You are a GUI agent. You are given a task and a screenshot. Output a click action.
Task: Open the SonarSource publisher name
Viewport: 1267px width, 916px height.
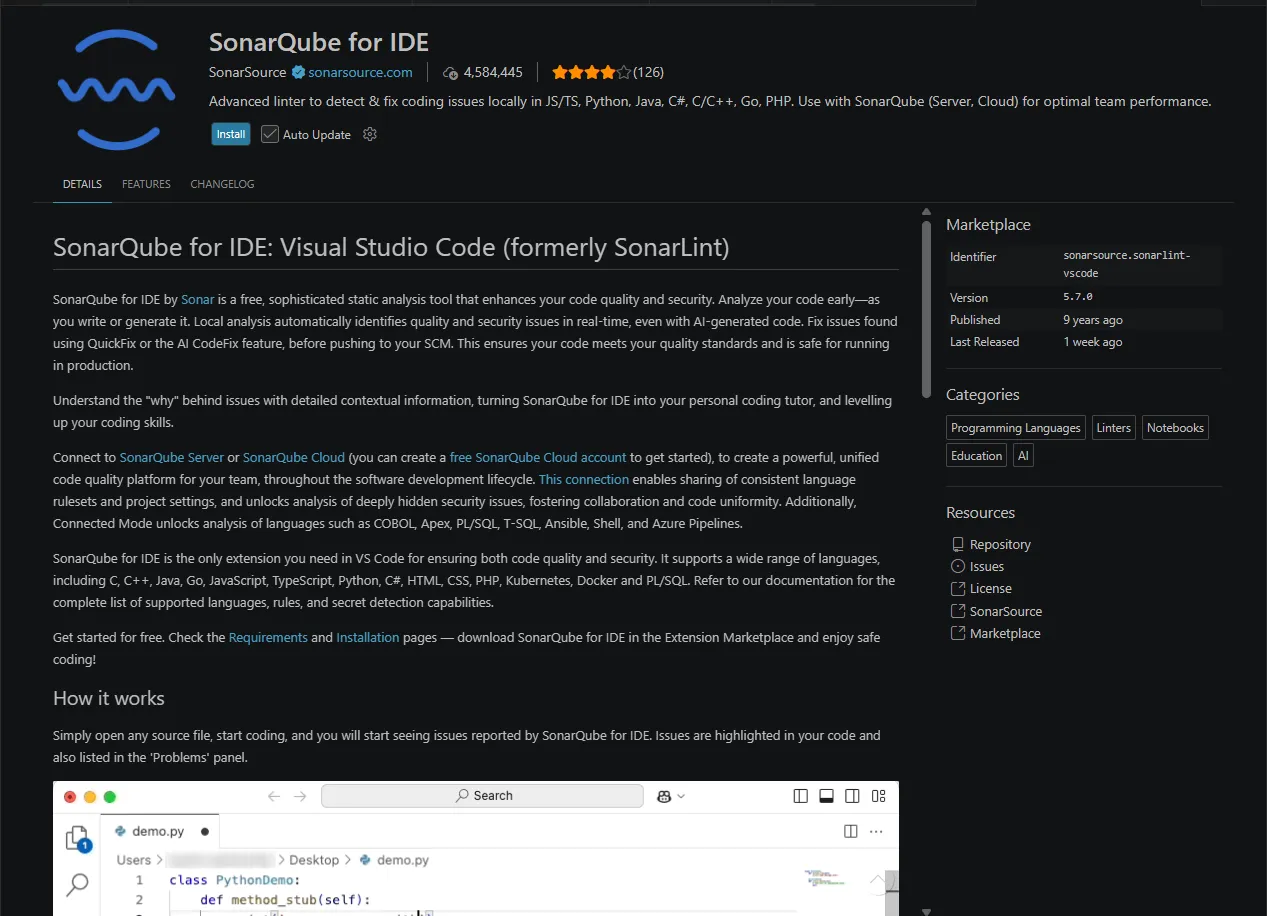coord(248,72)
